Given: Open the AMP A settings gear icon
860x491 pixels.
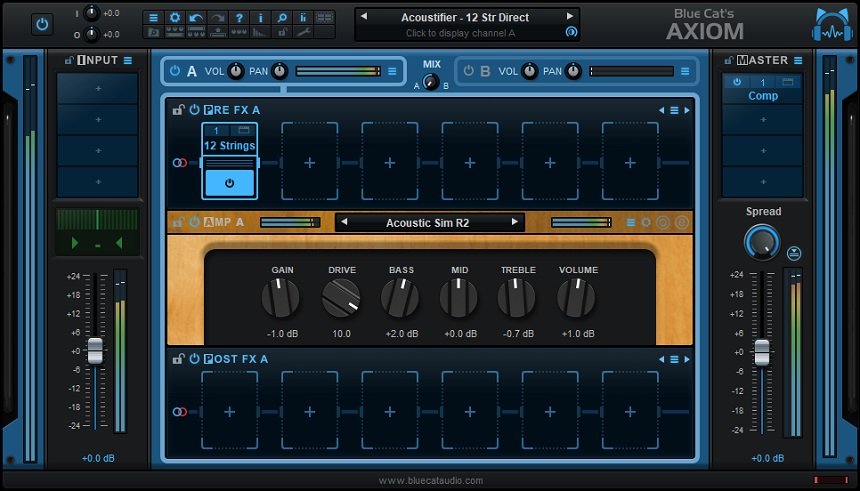Looking at the screenshot, I should coord(646,222).
